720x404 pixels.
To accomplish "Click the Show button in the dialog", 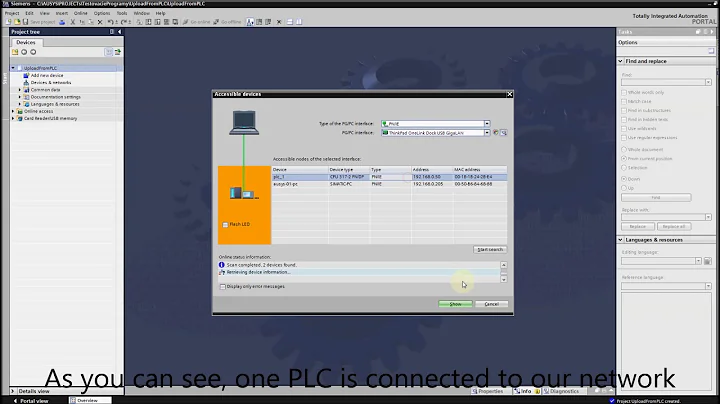I will tap(455, 304).
